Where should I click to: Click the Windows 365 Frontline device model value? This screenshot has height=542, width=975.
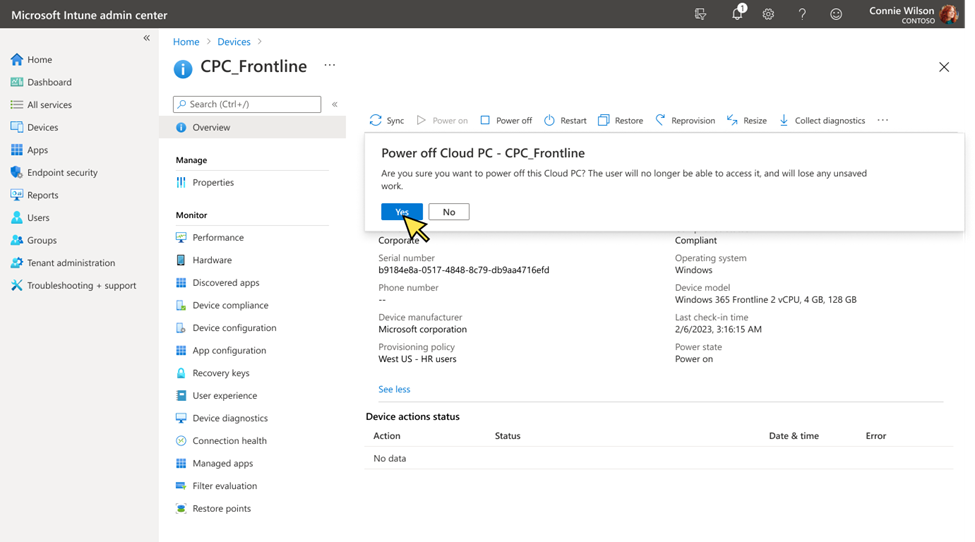tap(765, 300)
